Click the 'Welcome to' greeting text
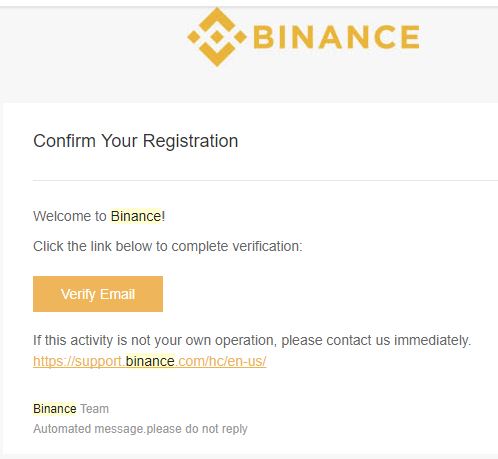This screenshot has height=459, width=498. (x=70, y=216)
